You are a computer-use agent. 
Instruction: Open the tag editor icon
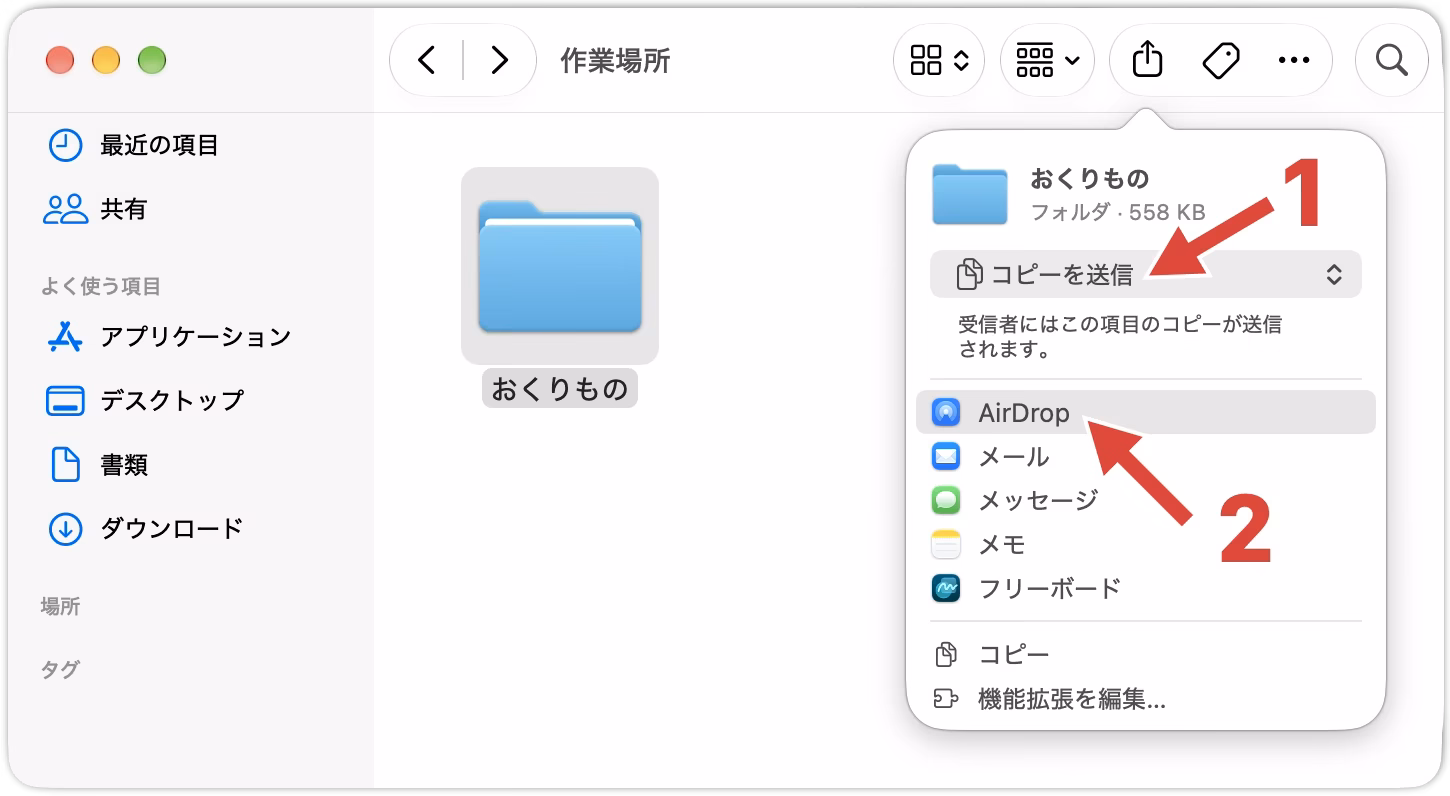pos(1221,61)
